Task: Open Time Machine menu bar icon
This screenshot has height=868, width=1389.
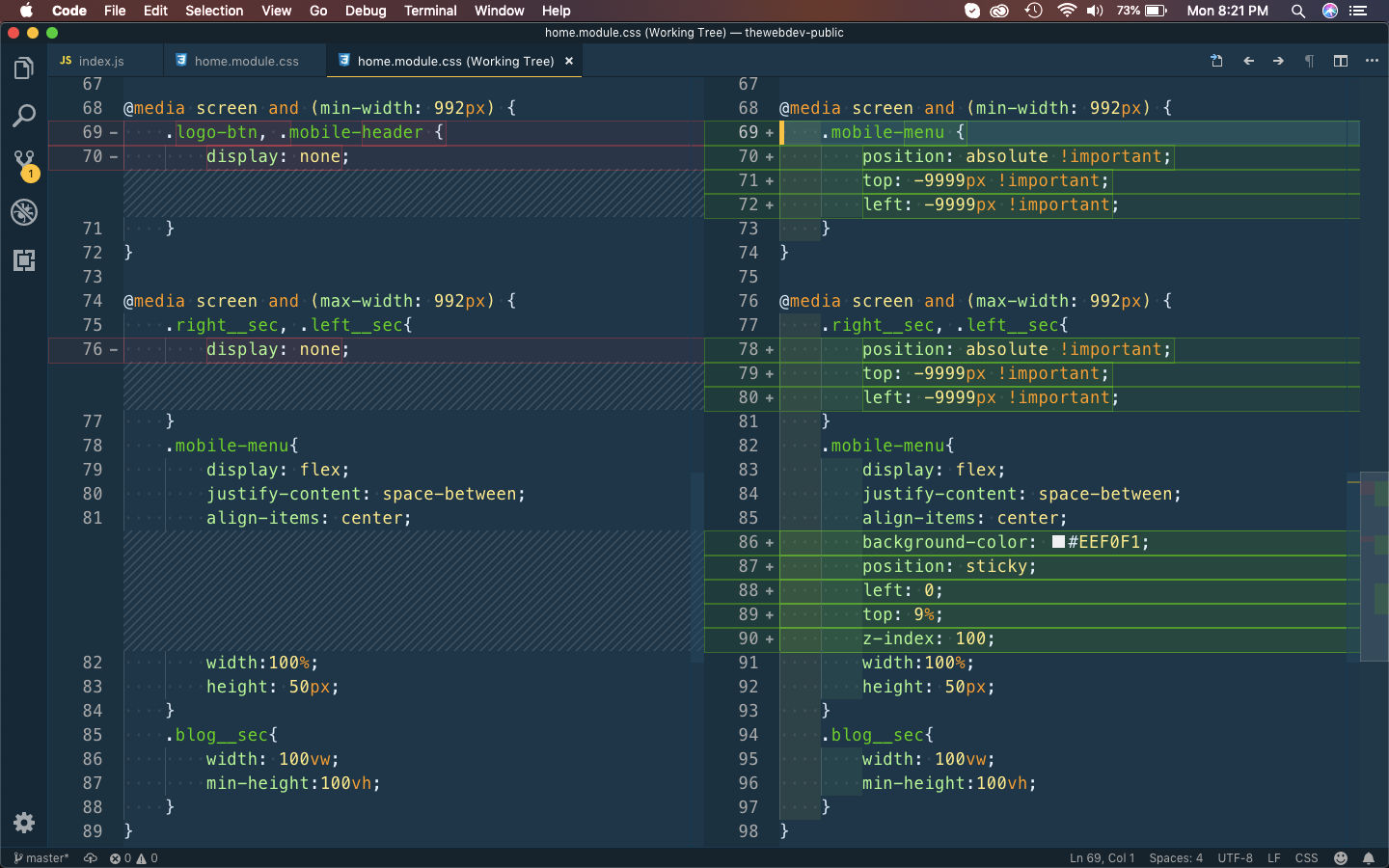Action: tap(1033, 11)
